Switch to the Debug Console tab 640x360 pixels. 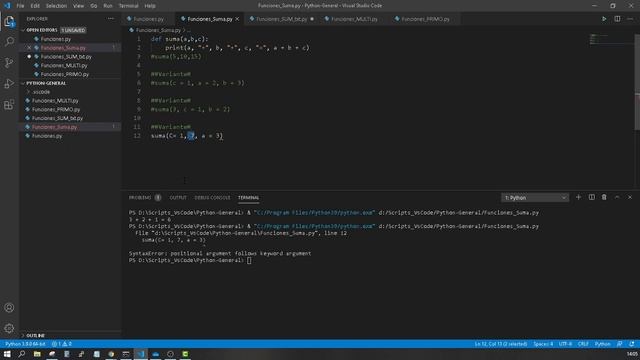point(212,198)
